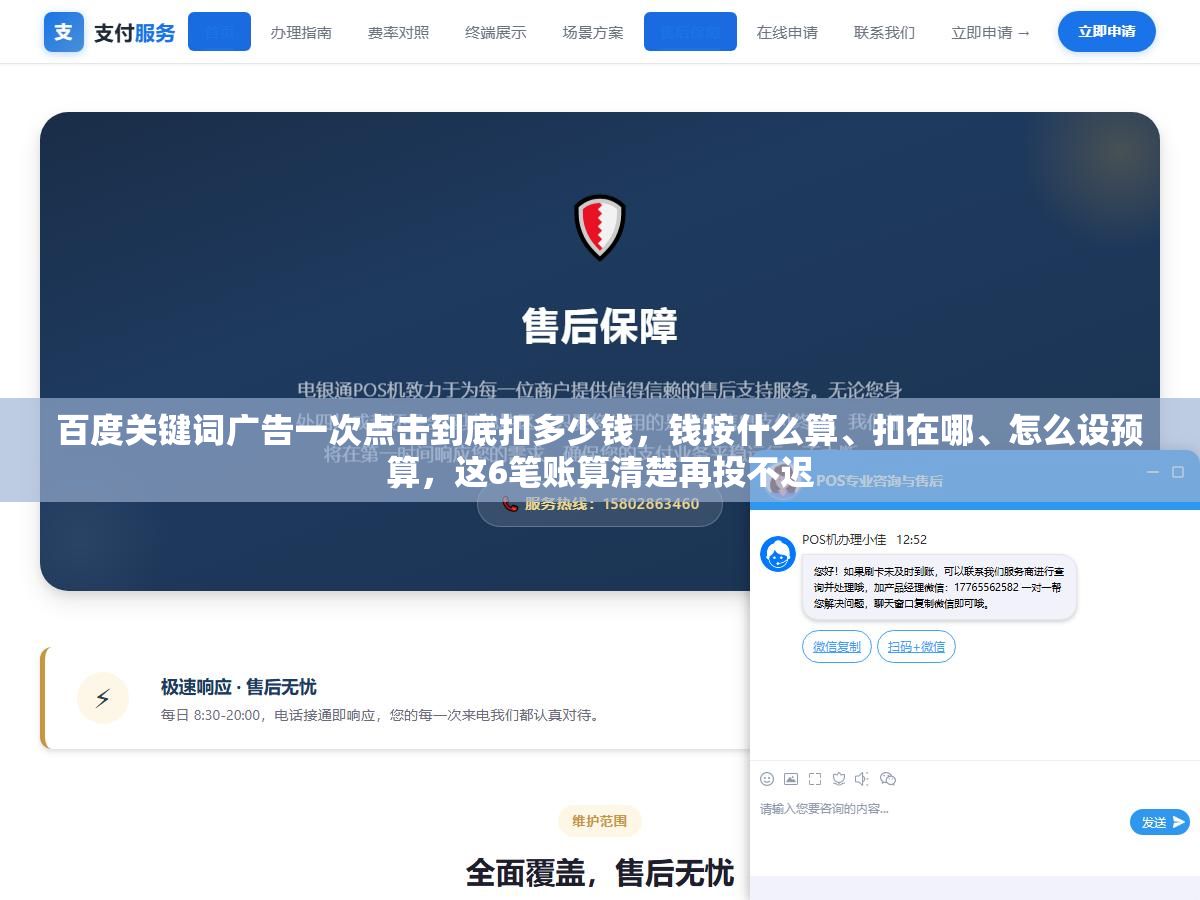Minimize the POS专业咨询与售后 chat window

point(1153,472)
